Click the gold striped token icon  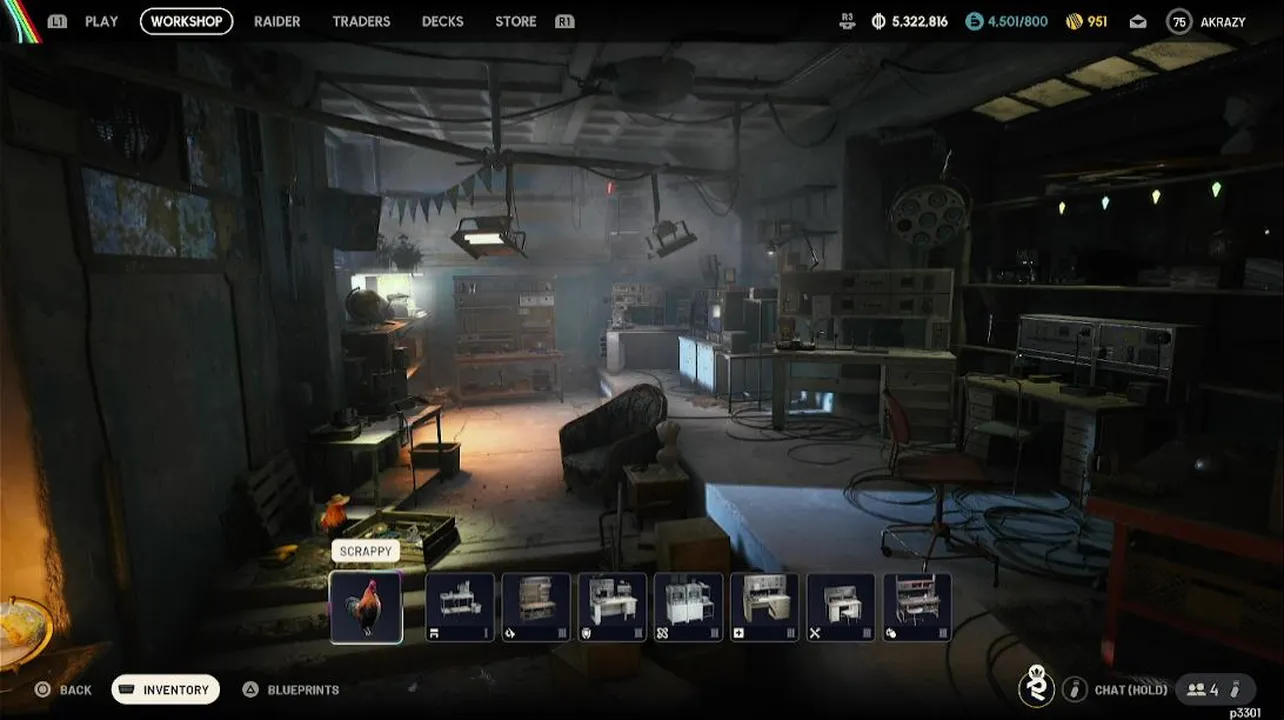1074,21
